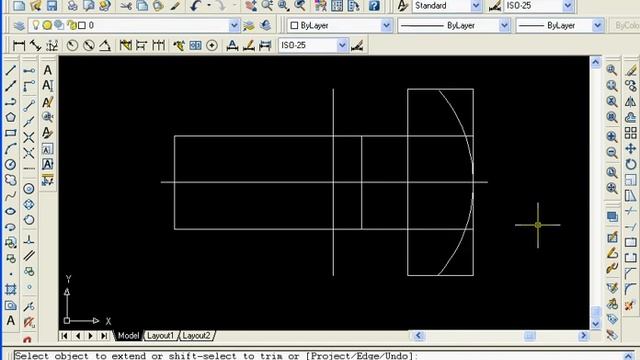Open ISO-25 dropdown in dimension toolbar
The image size is (640, 360).
point(342,45)
